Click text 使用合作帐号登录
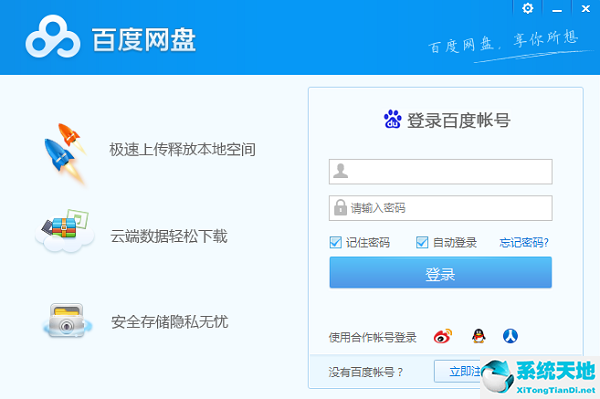Viewport: 600px width, 399px height. [372, 337]
